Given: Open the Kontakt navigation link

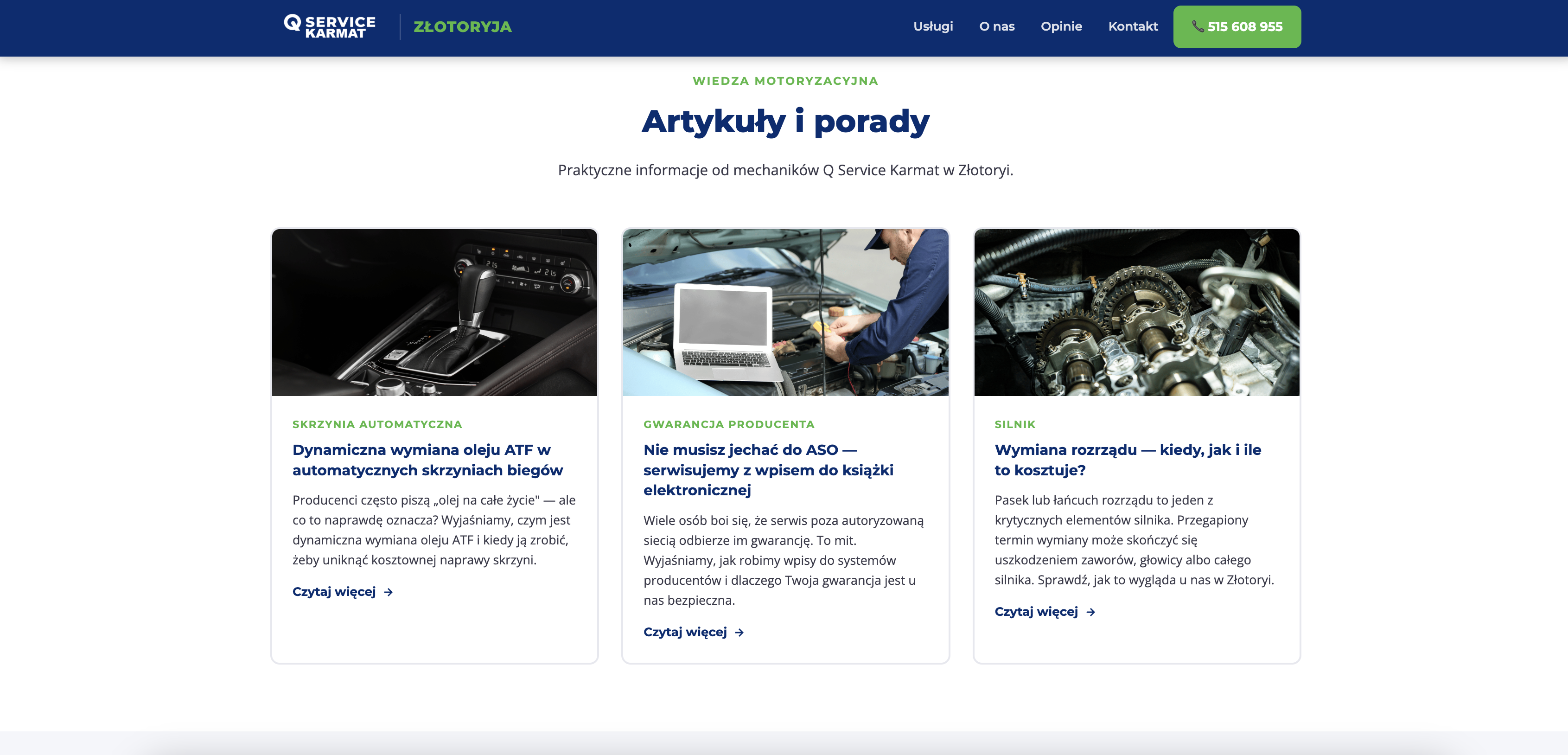Looking at the screenshot, I should click(x=1133, y=26).
